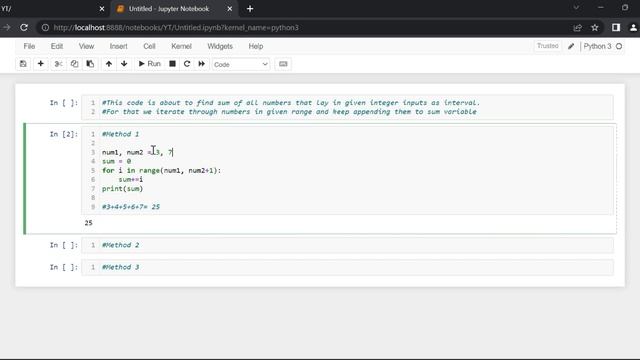Click the 'print(sum)' line

pyautogui.click(x=122, y=189)
